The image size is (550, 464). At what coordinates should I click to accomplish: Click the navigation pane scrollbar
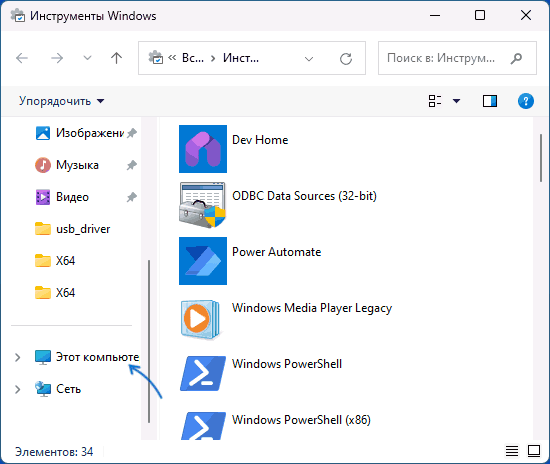[149, 341]
